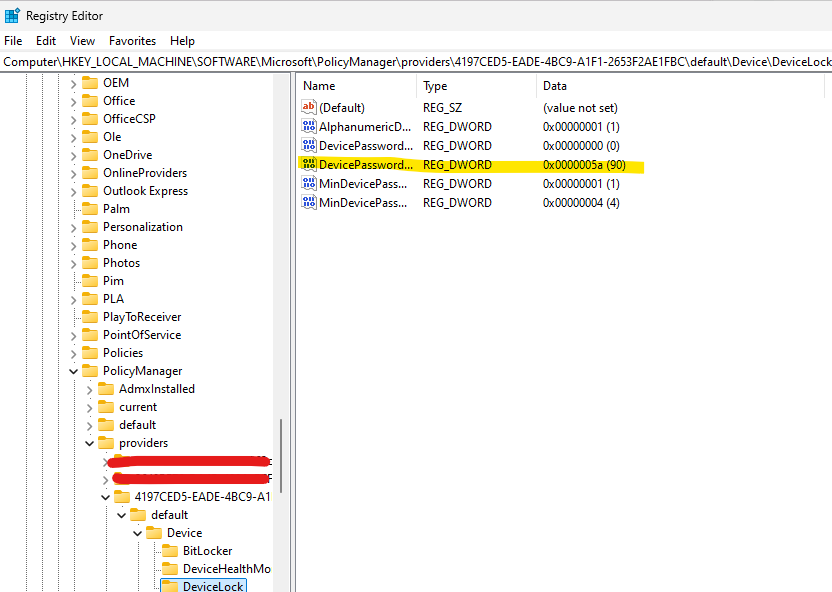Select the data value 0x00000000 (0)

581,146
